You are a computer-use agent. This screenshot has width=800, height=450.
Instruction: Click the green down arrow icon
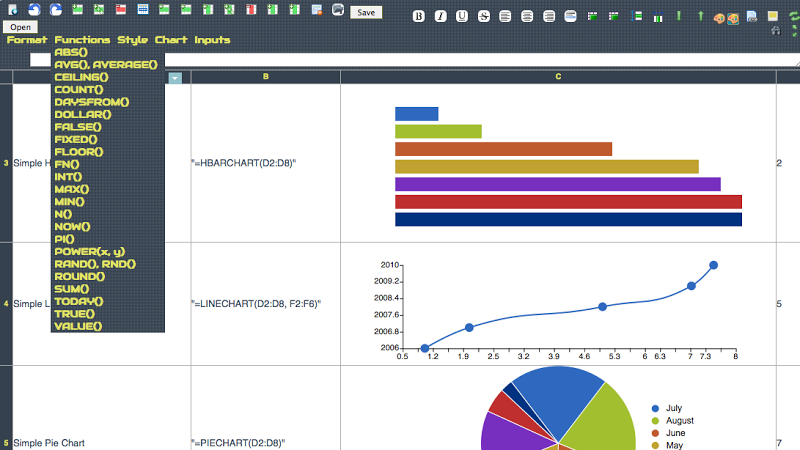point(679,16)
